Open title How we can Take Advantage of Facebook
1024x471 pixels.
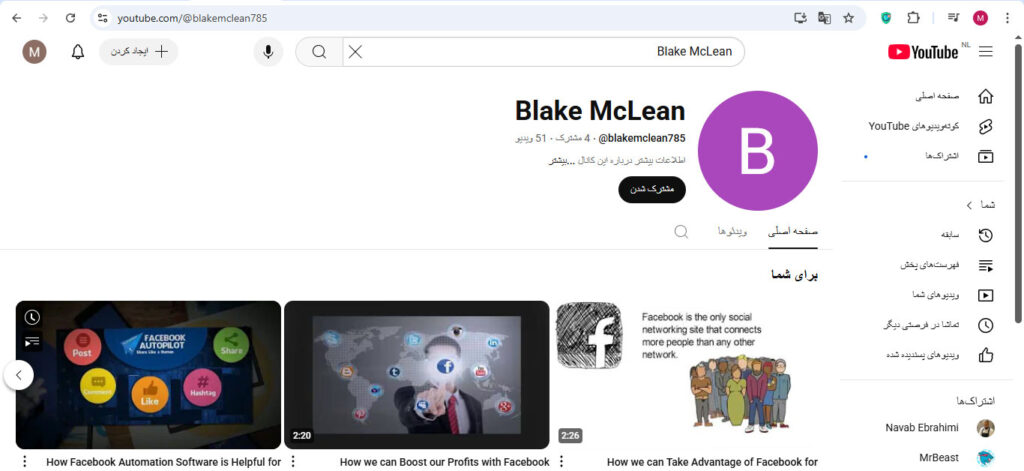(712, 462)
